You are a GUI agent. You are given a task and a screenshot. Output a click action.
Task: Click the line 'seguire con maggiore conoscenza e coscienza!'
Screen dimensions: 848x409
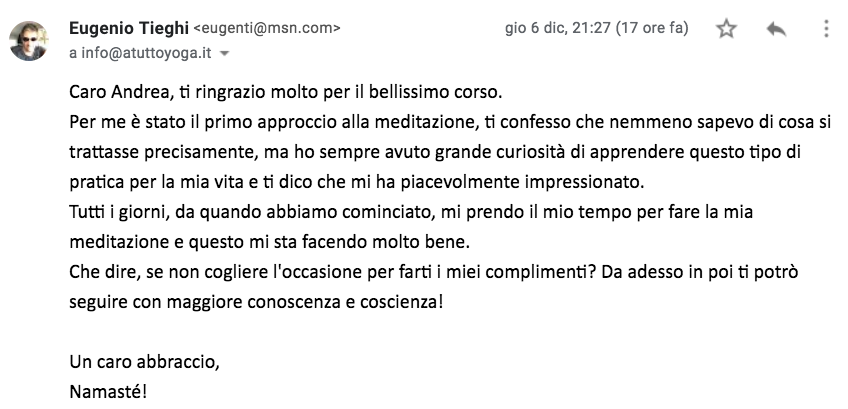256,302
